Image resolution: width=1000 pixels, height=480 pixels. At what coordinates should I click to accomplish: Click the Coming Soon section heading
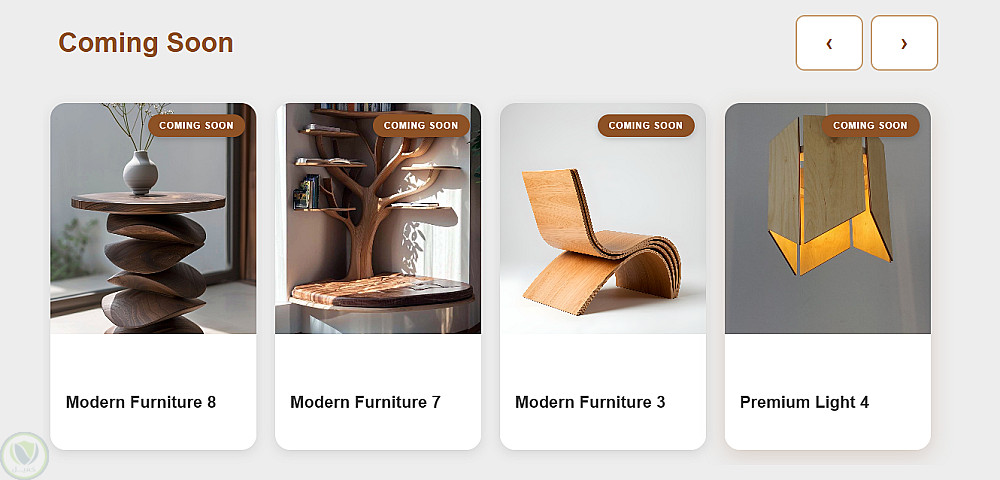(x=146, y=43)
